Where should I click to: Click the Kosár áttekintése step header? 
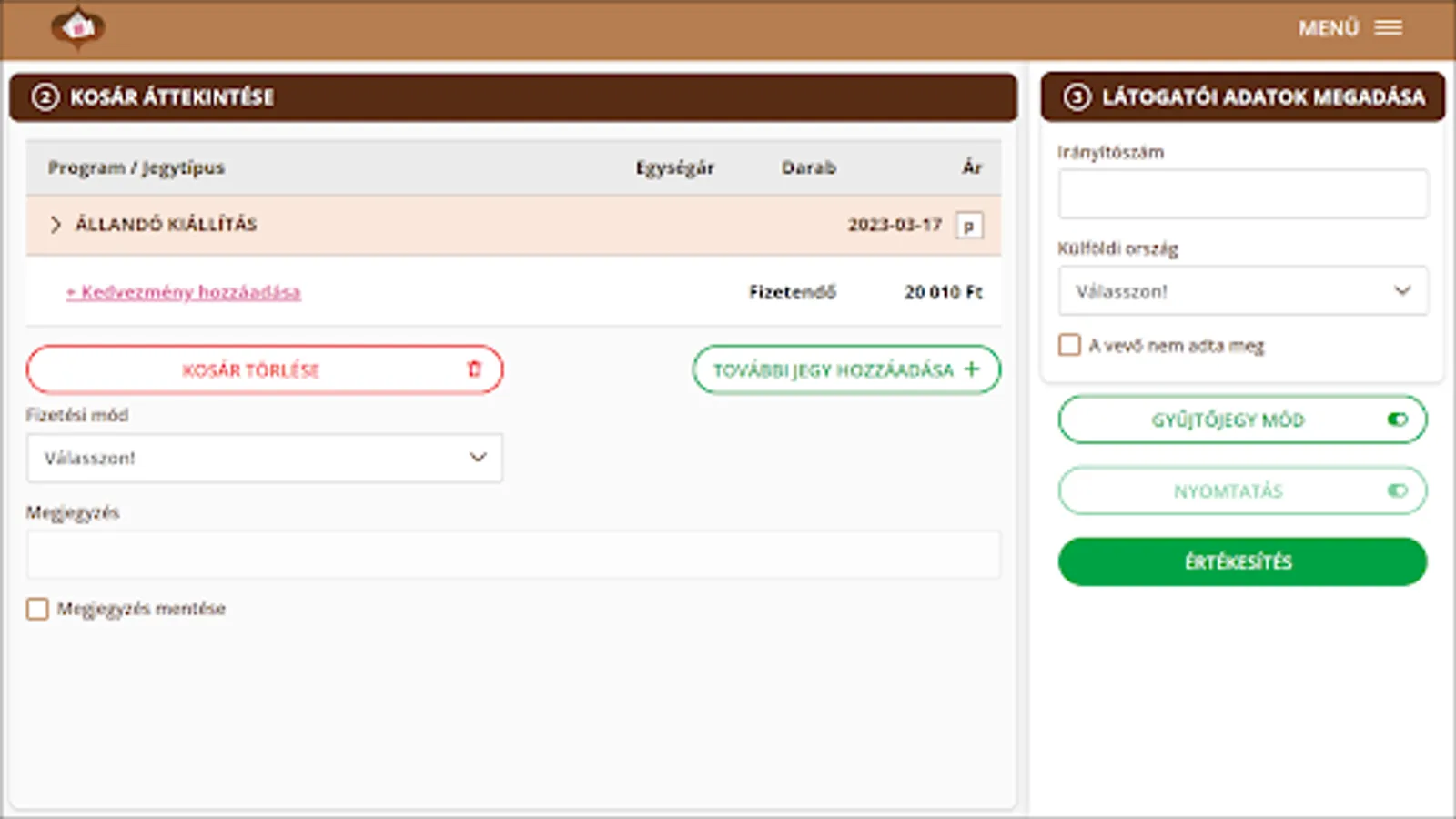pos(513,96)
